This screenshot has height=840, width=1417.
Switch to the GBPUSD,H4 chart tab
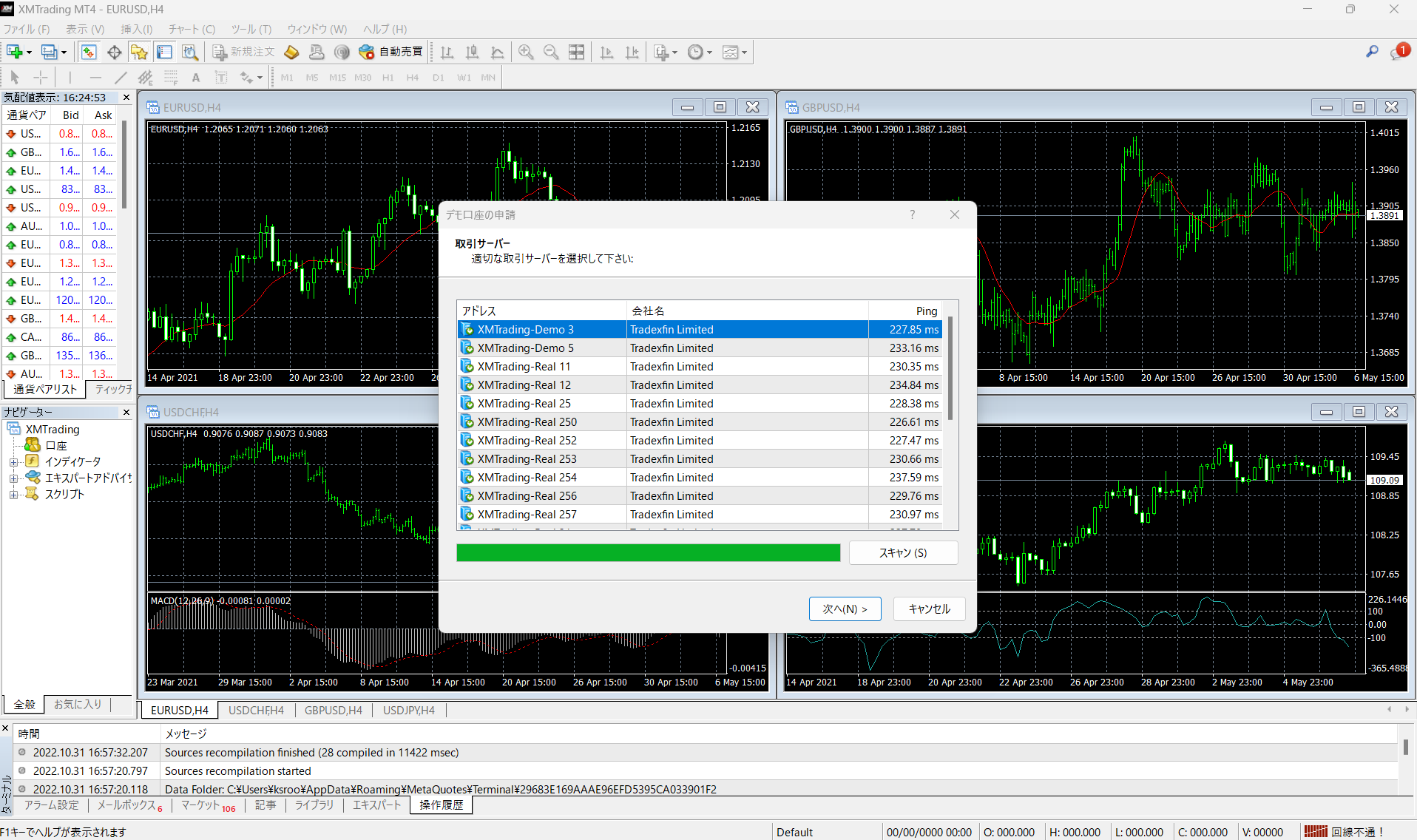click(333, 710)
